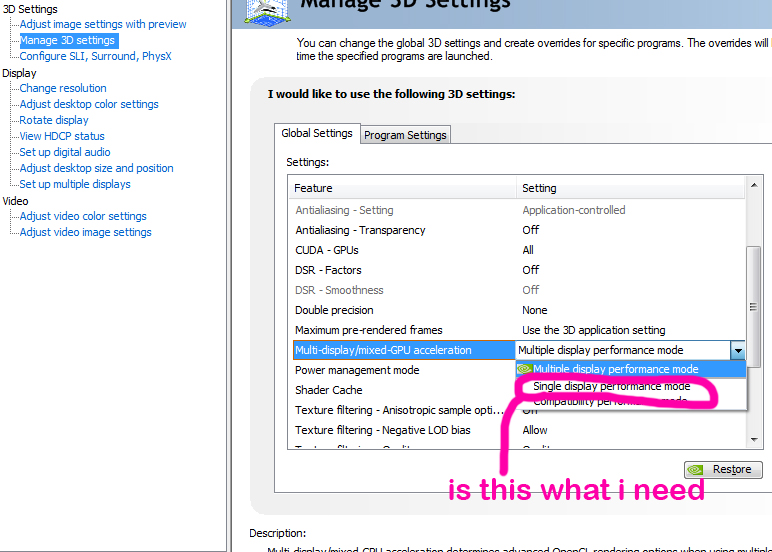Select the Video category heading
Viewport: 772px width, 552px height.
[16, 201]
